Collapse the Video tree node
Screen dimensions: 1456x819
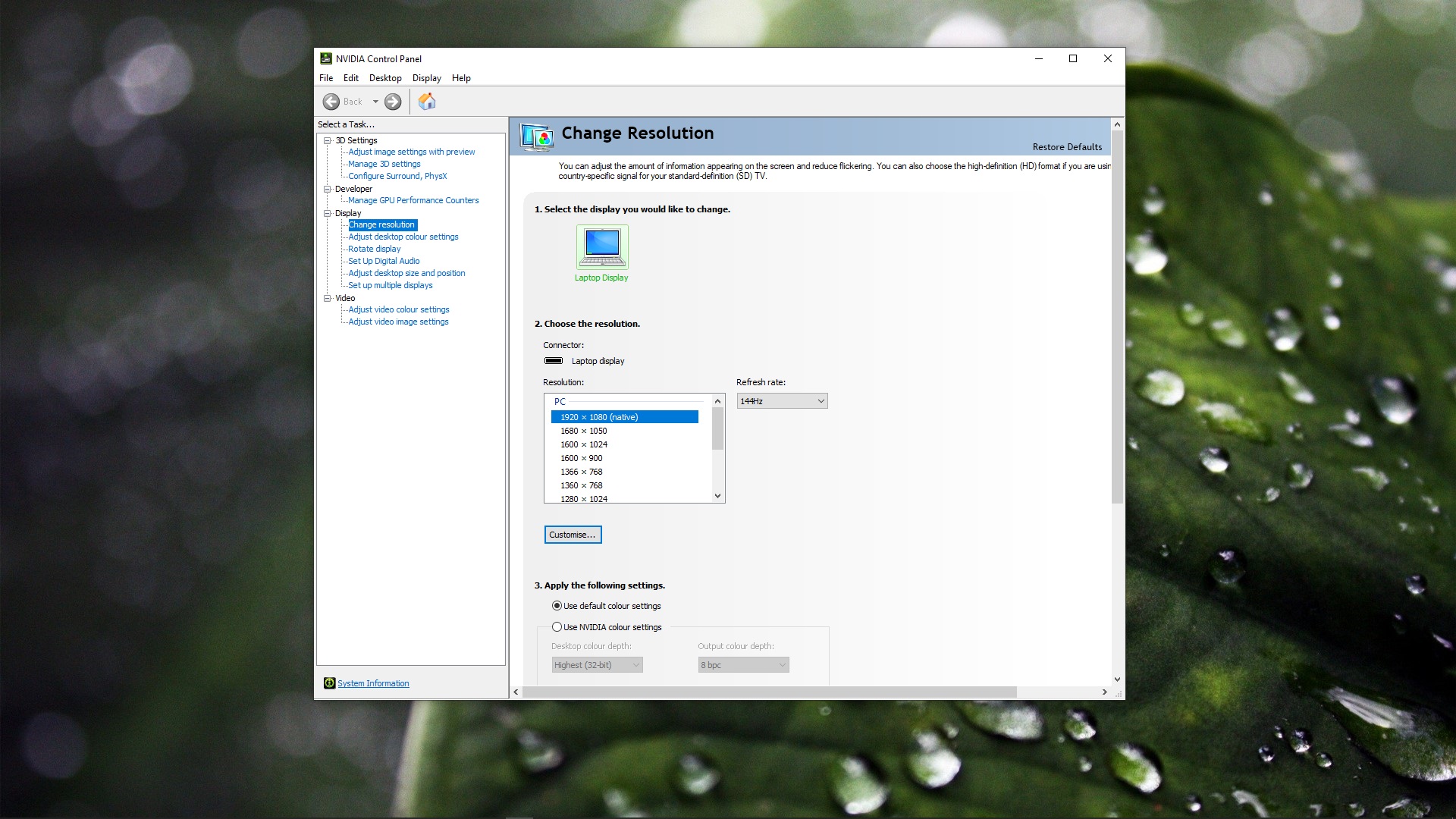tap(328, 298)
